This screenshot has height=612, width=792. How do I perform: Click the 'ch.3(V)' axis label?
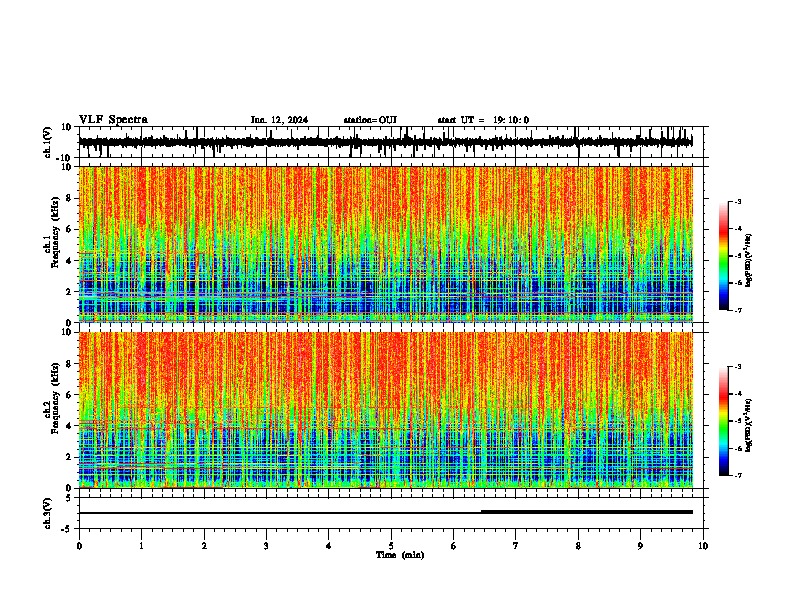(48, 513)
